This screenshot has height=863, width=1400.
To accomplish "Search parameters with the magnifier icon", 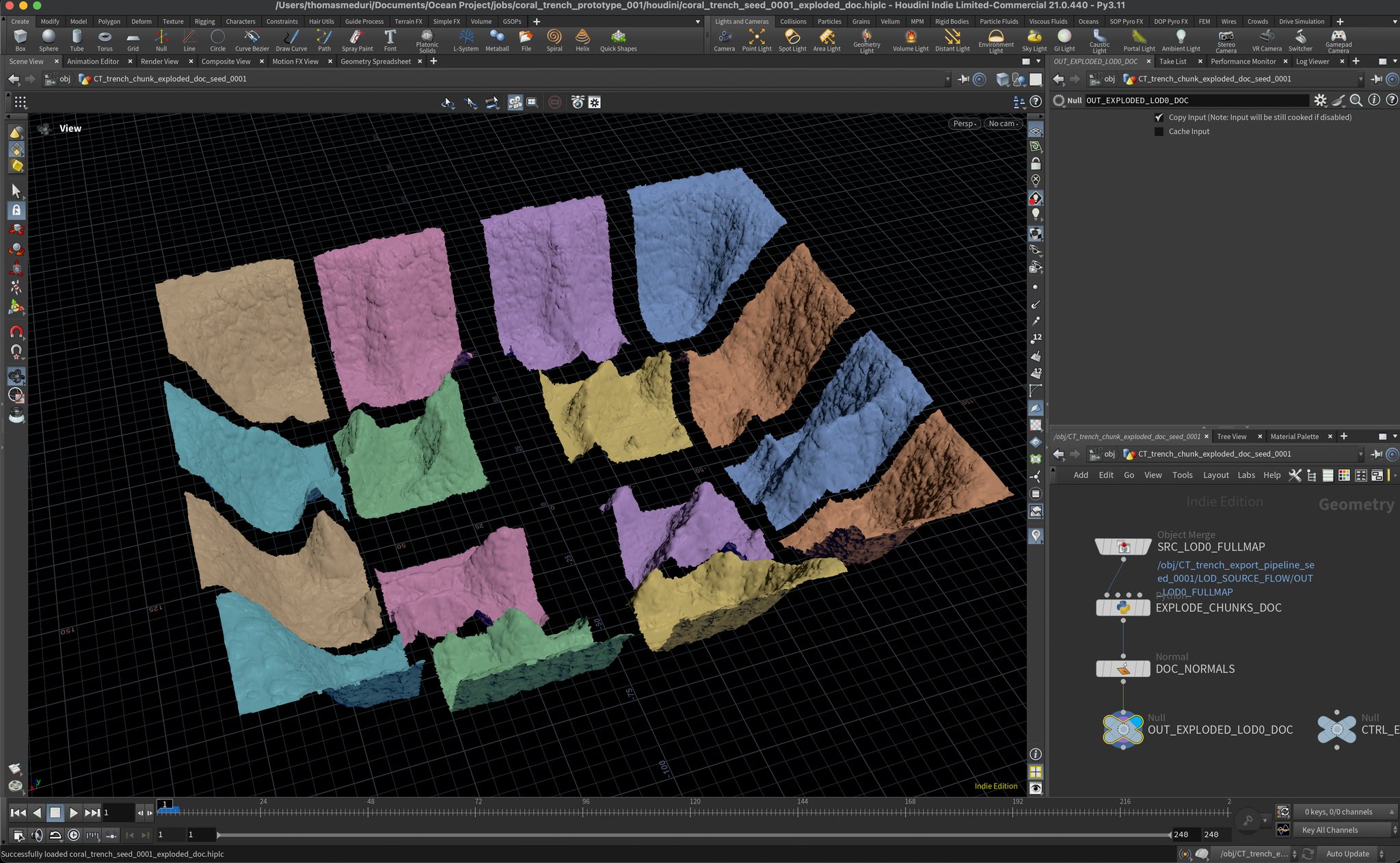I will [x=1356, y=101].
